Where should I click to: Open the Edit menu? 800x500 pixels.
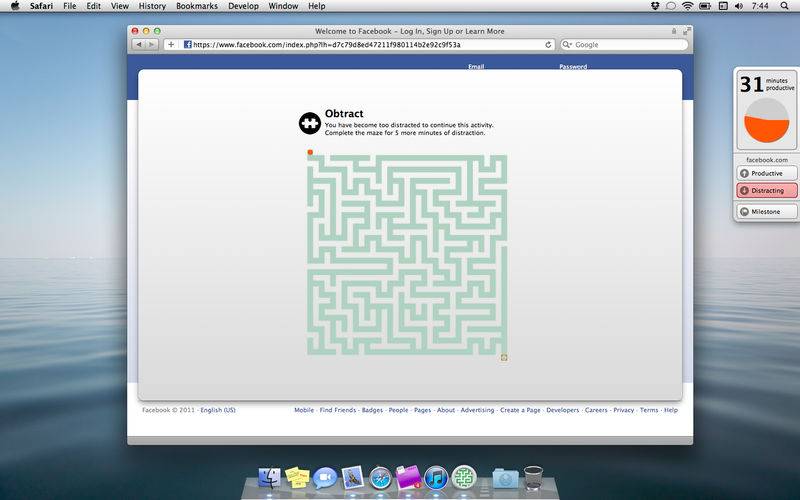click(x=93, y=6)
